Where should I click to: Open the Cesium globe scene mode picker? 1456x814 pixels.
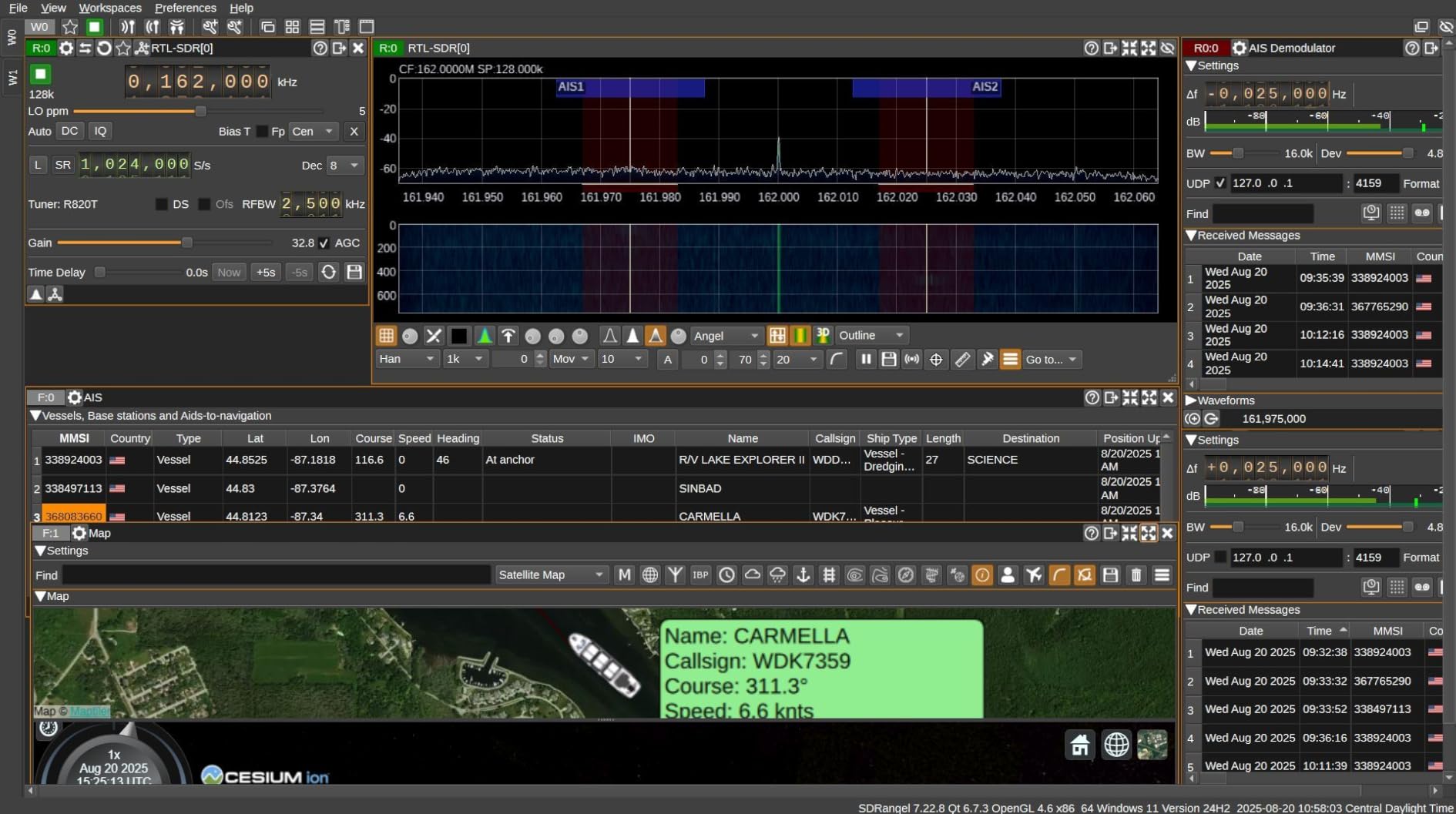(x=1116, y=745)
